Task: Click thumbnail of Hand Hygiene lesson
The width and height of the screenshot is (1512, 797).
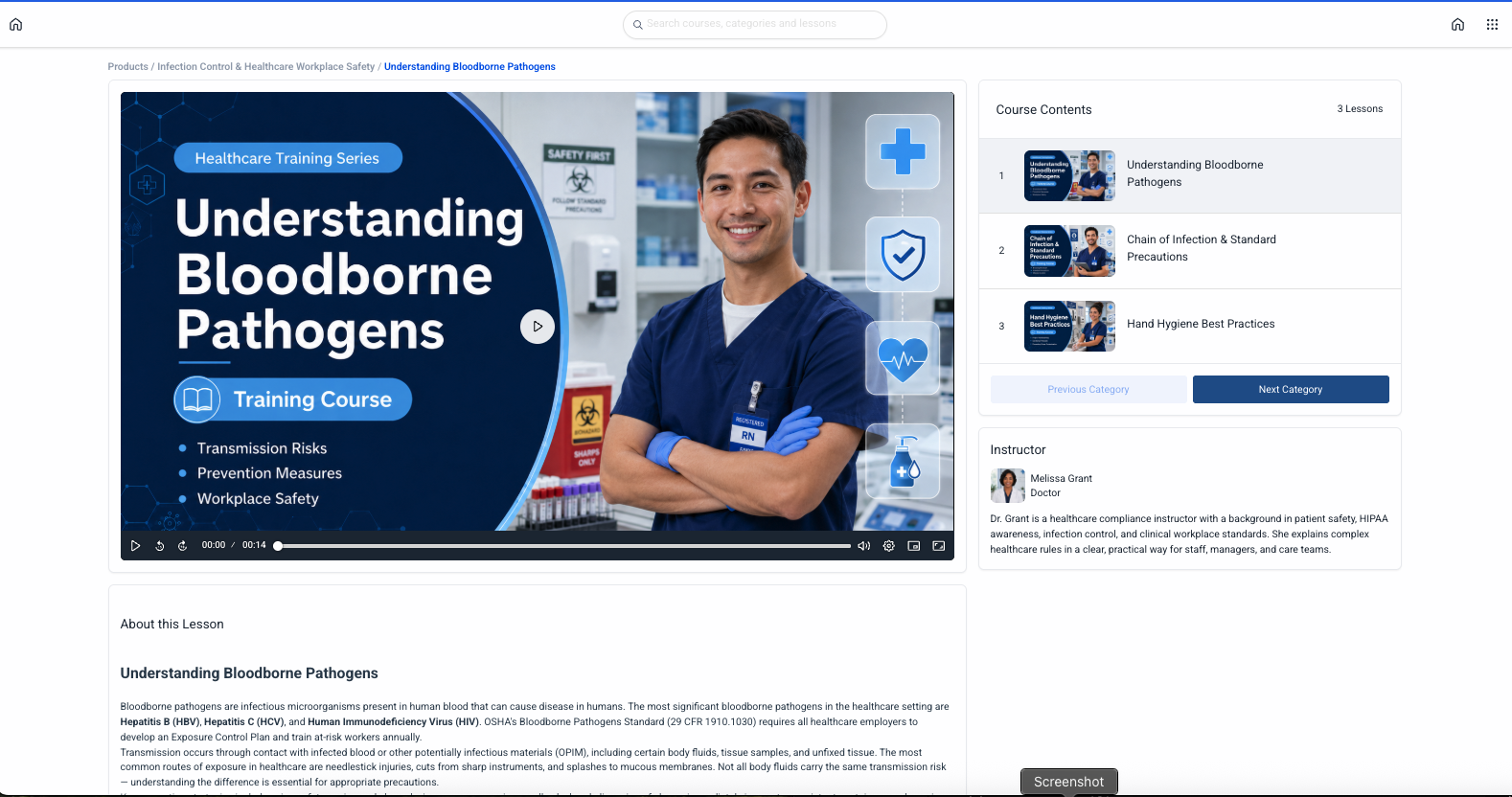Action: click(1069, 326)
